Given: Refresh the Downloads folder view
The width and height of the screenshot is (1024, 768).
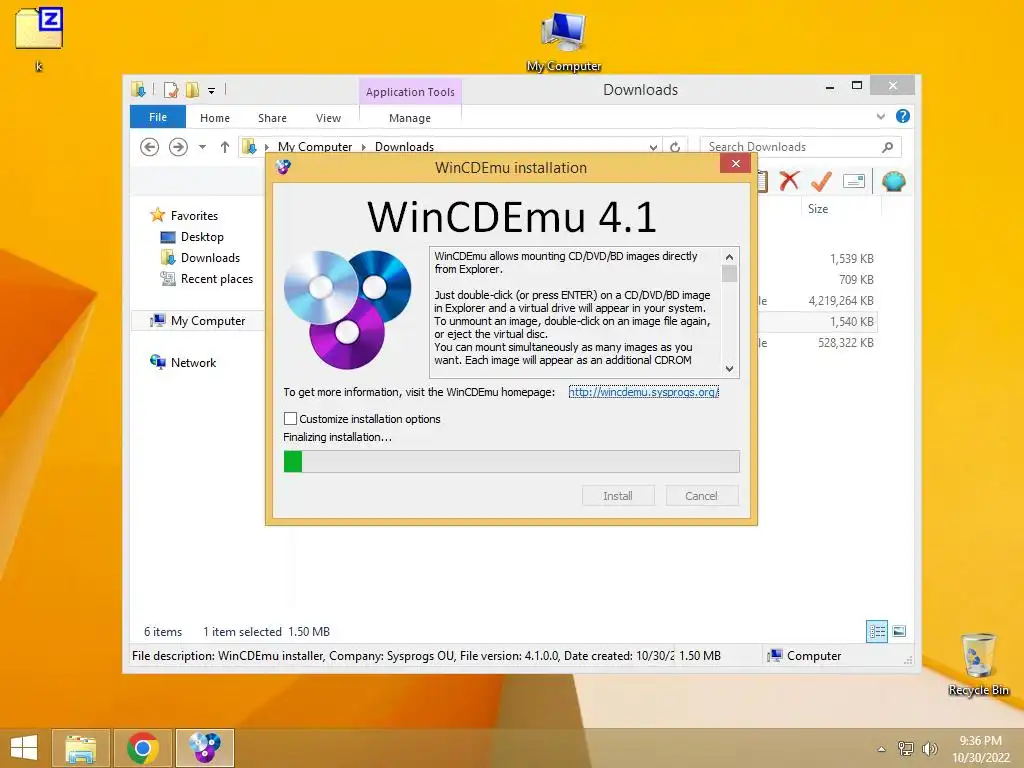Looking at the screenshot, I should point(675,147).
